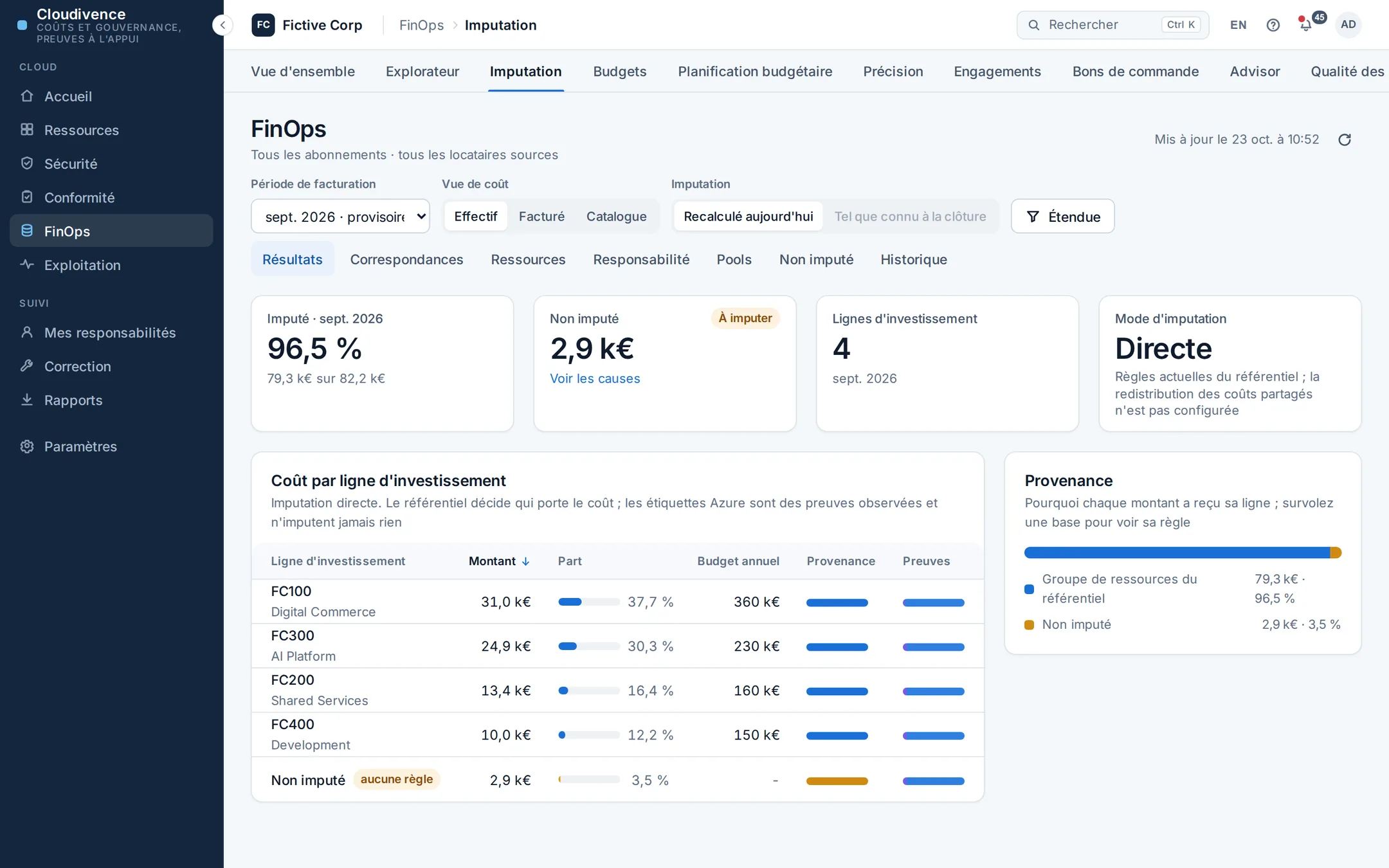This screenshot has width=1389, height=868.
Task: Open the Correspondances sub-tab
Action: 406,259
